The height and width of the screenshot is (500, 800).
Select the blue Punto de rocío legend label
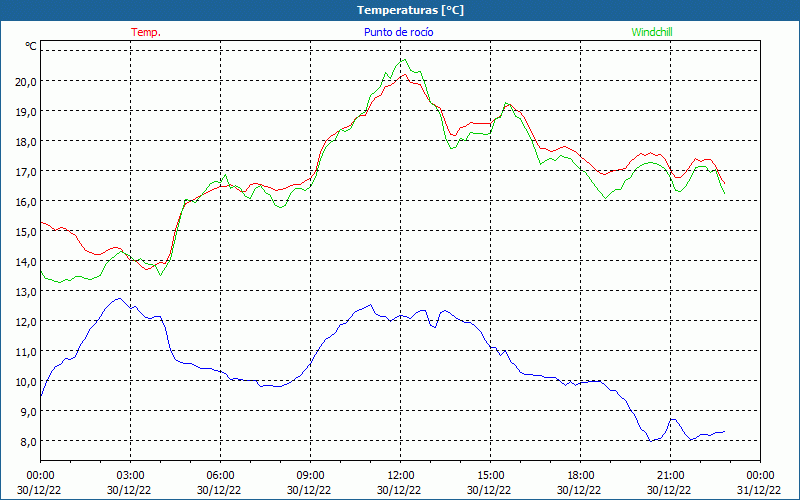point(398,32)
